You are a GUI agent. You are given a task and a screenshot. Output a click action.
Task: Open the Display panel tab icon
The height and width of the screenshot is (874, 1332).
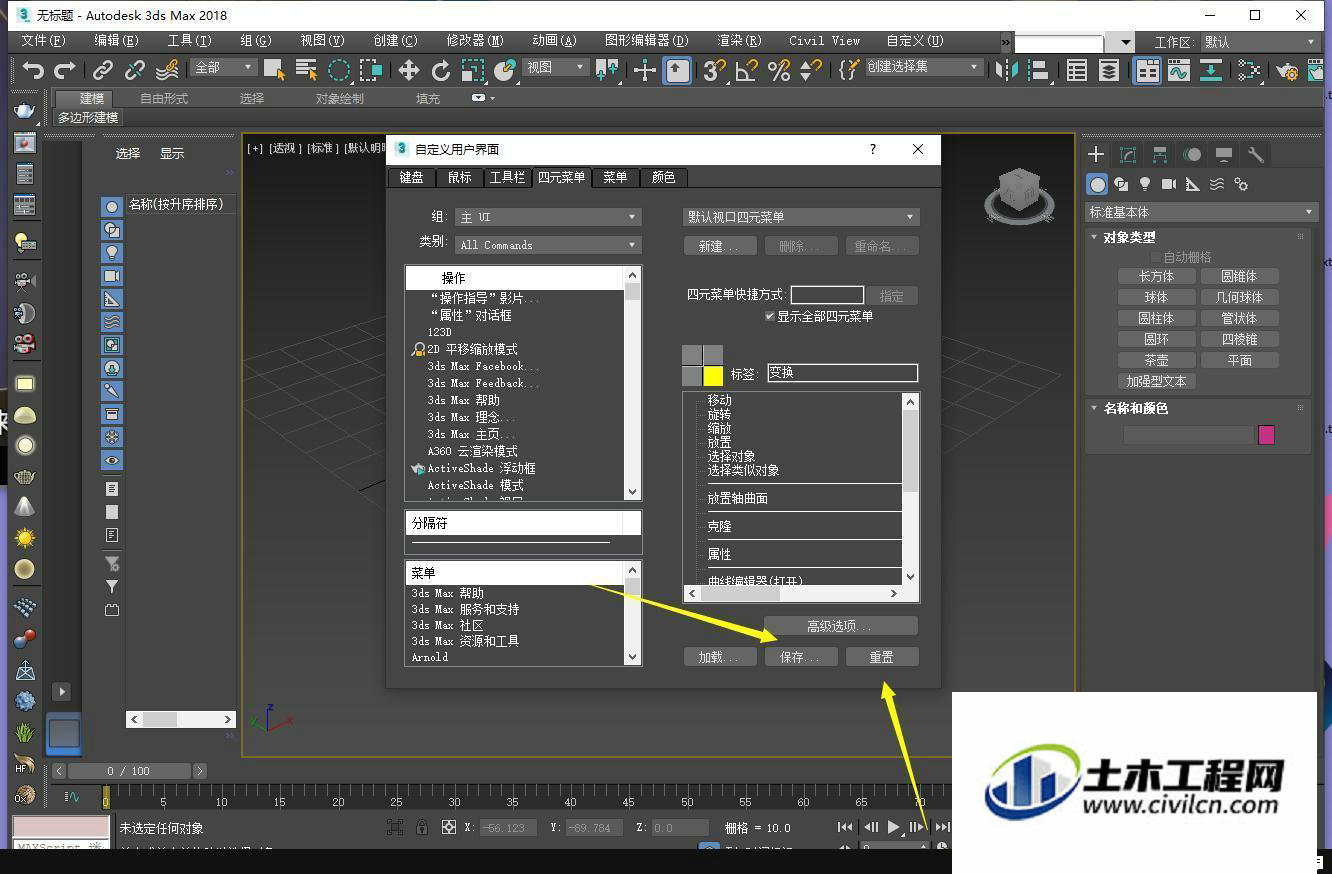1223,154
